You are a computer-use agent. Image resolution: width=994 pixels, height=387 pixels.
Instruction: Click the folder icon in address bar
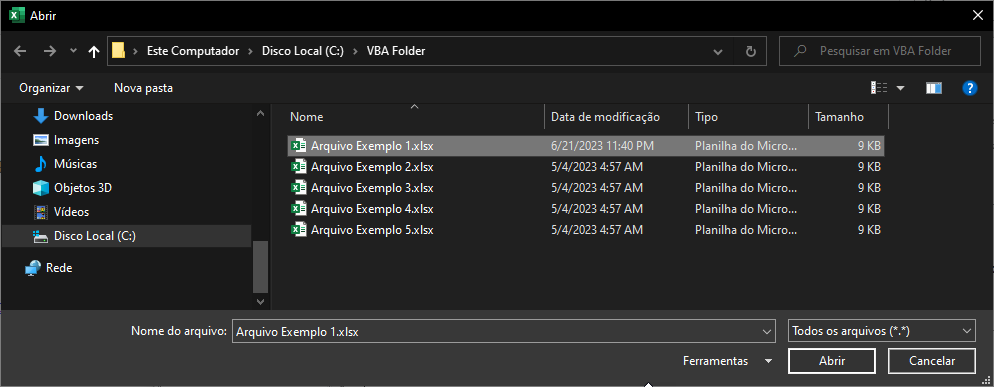click(119, 51)
